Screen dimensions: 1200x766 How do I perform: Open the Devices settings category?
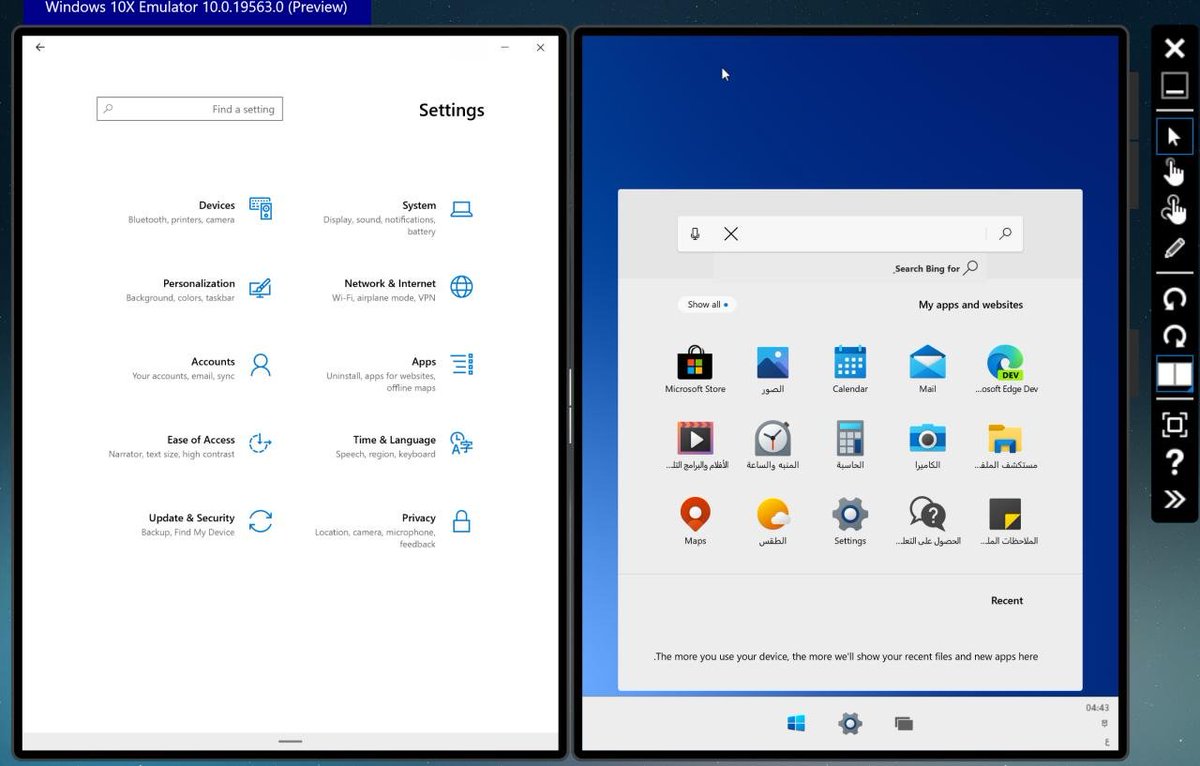(200, 211)
